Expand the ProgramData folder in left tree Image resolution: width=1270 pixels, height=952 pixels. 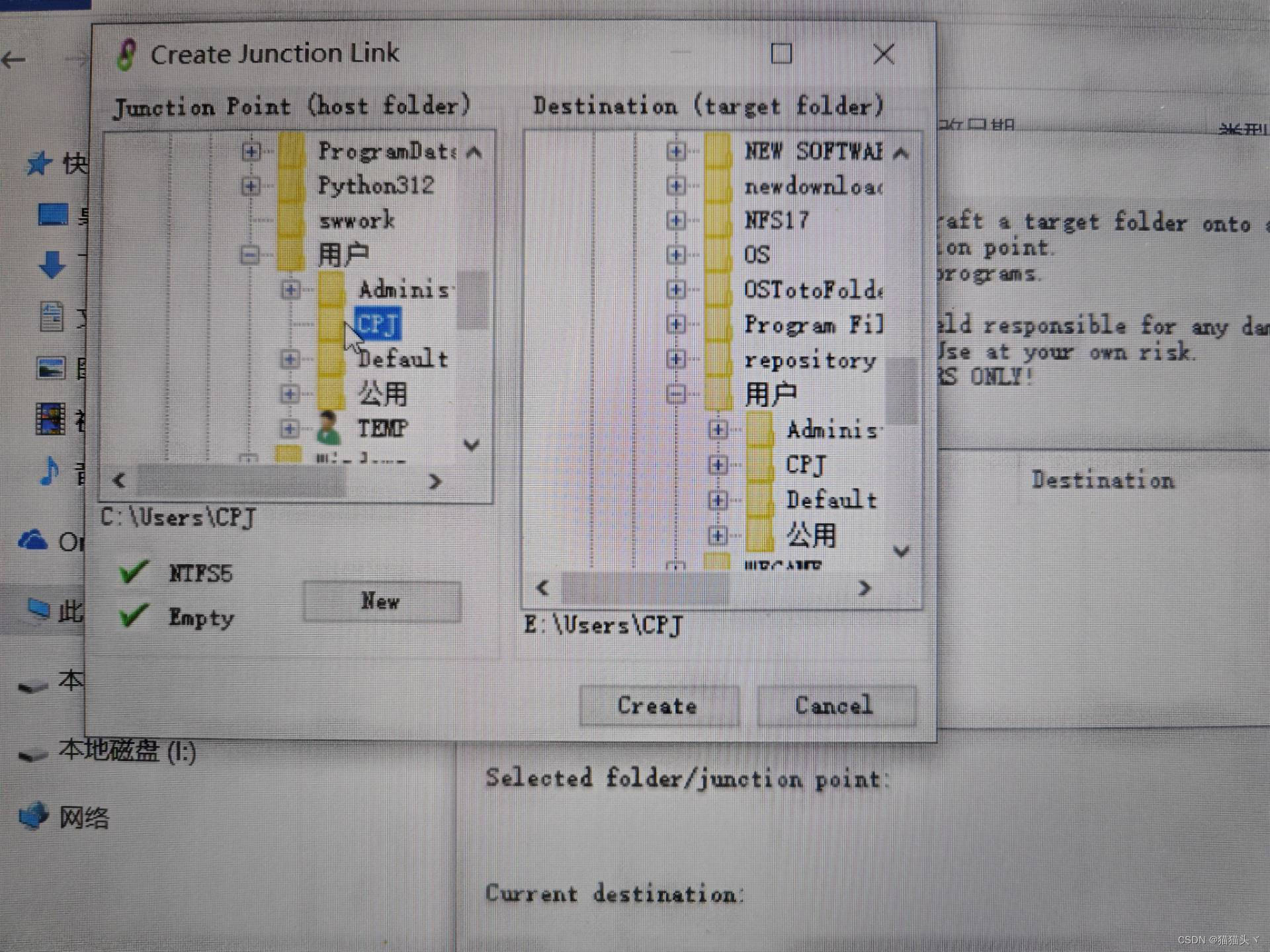click(x=251, y=151)
